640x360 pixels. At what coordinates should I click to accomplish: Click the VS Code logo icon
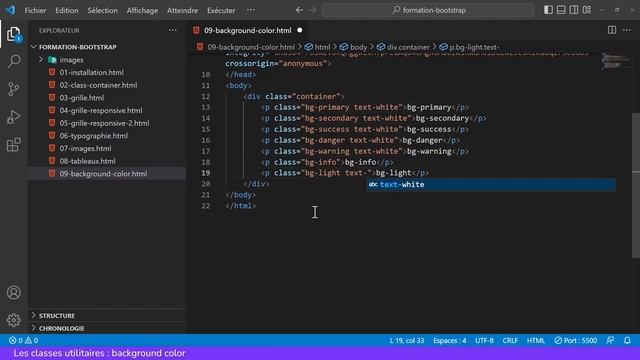coord(10,10)
